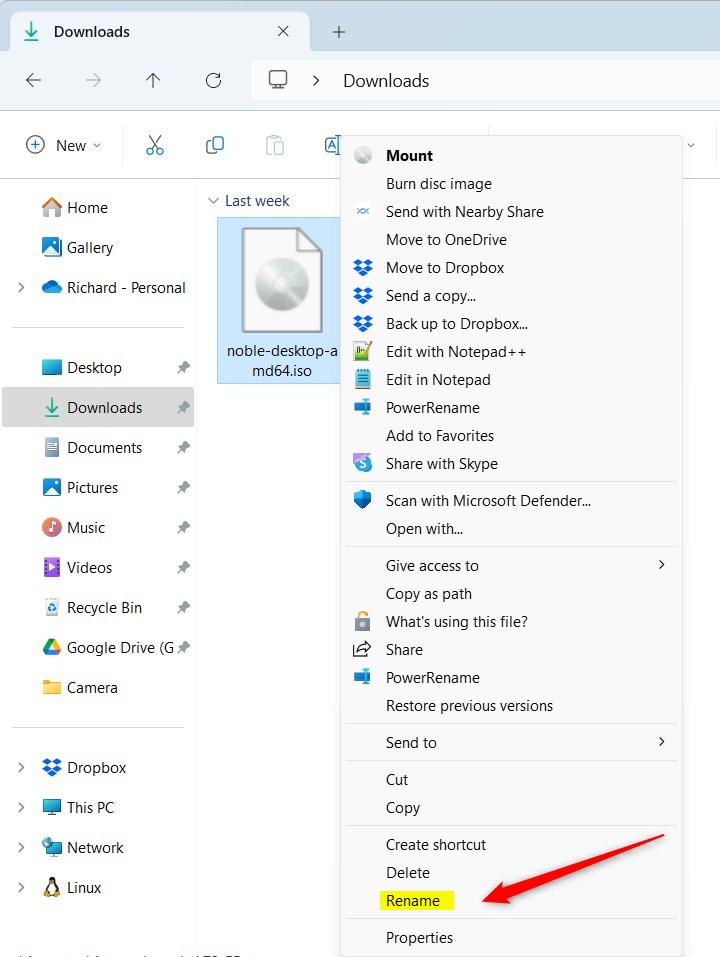720x957 pixels.
Task: Open the New dropdown button
Action: pyautogui.click(x=63, y=145)
